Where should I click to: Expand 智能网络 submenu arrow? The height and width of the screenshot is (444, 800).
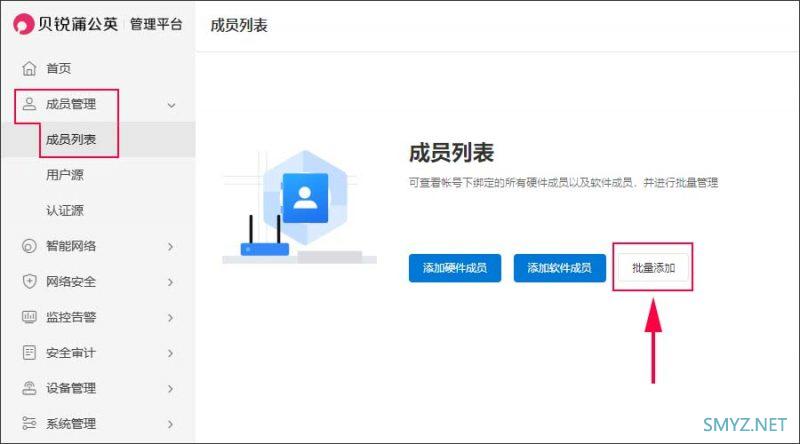171,246
